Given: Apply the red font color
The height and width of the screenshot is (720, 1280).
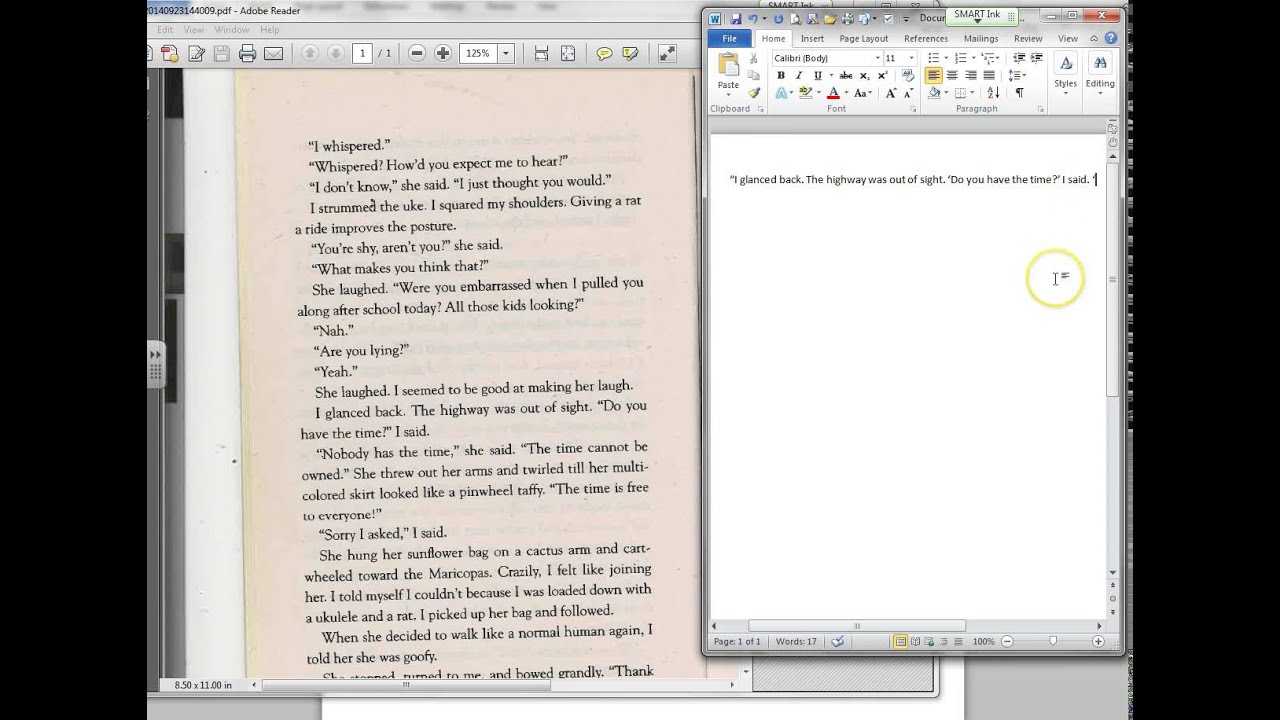Looking at the screenshot, I should click(833, 92).
